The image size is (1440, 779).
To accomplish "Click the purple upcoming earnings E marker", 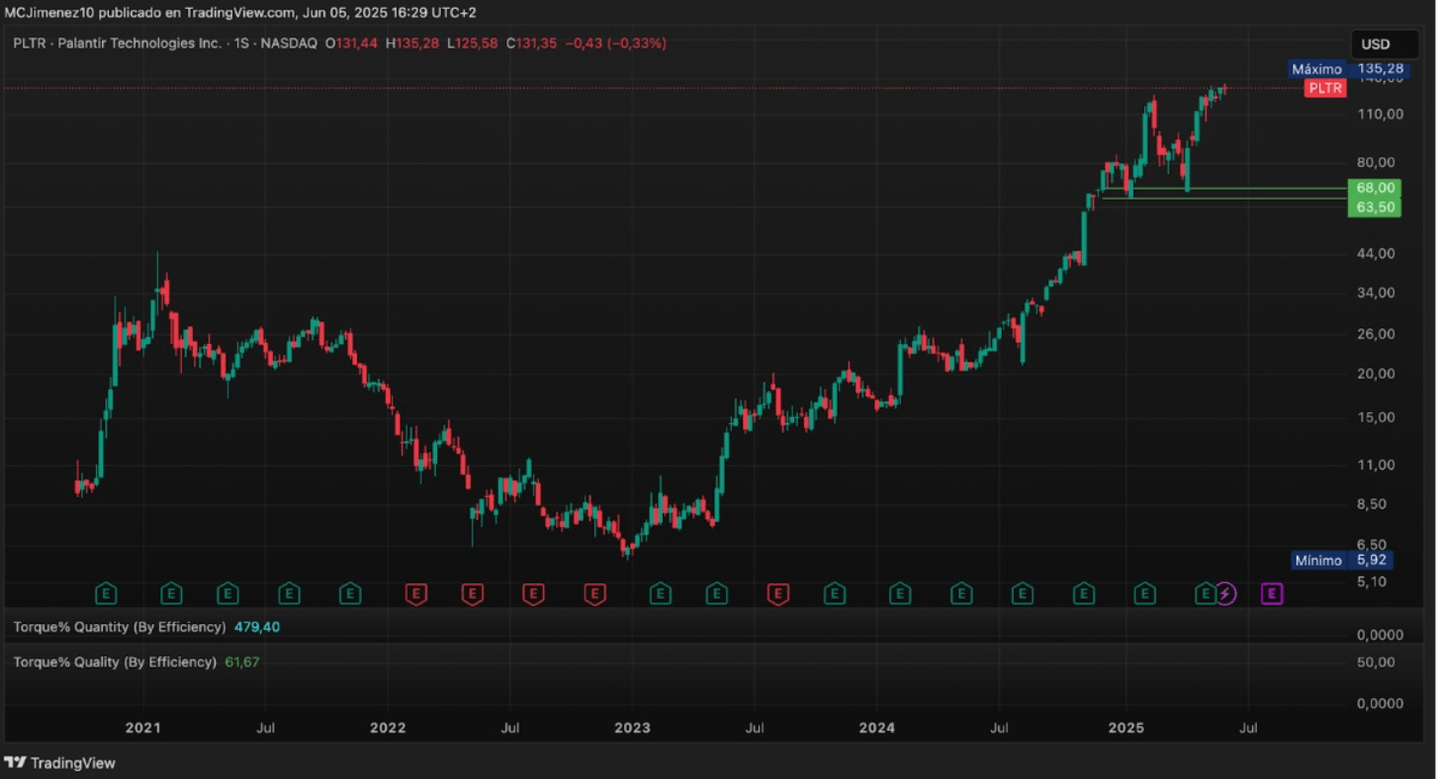I will point(1272,595).
